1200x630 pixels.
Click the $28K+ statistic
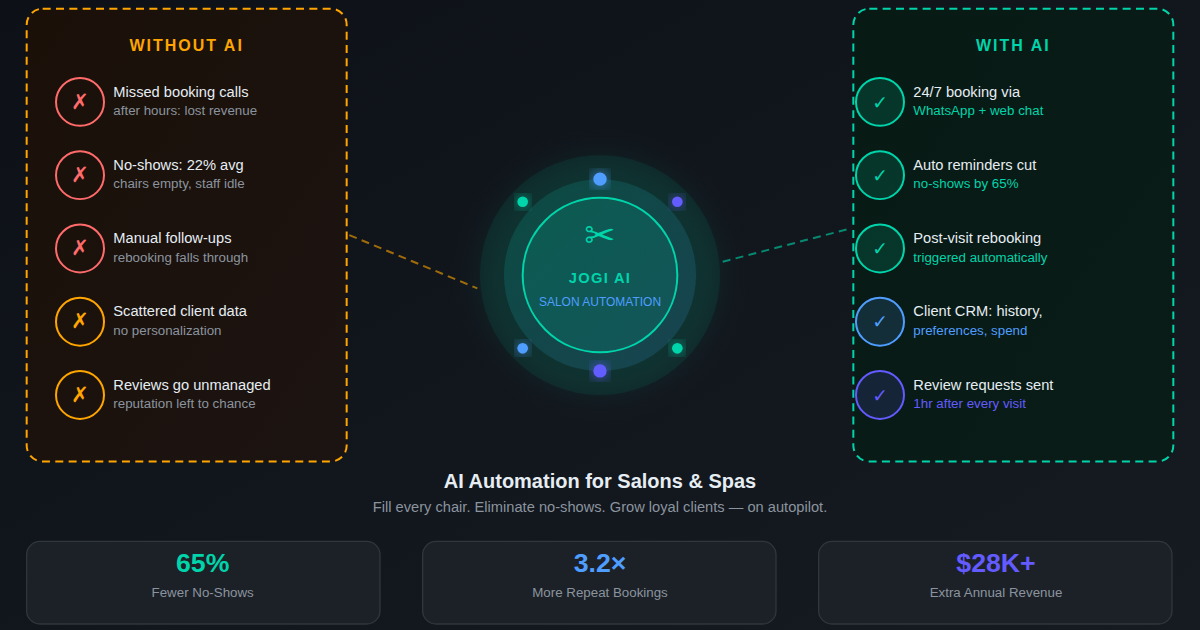pos(995,564)
